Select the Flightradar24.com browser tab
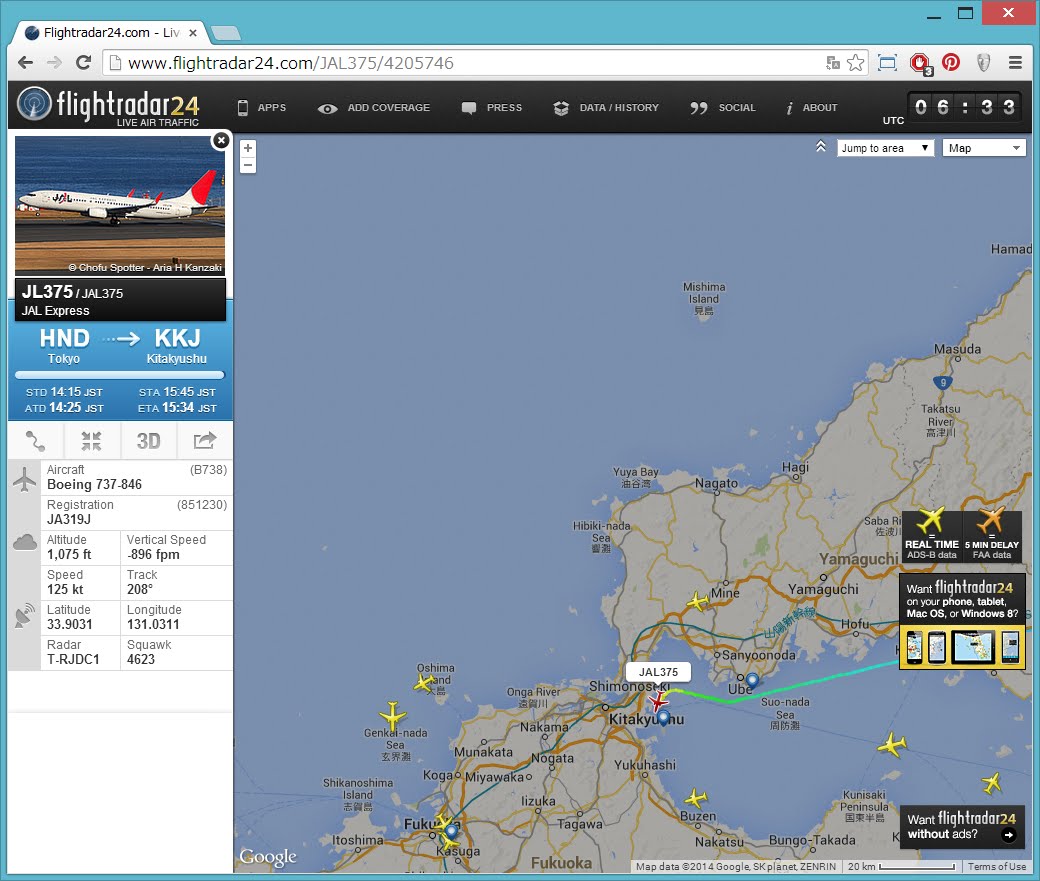 109,33
